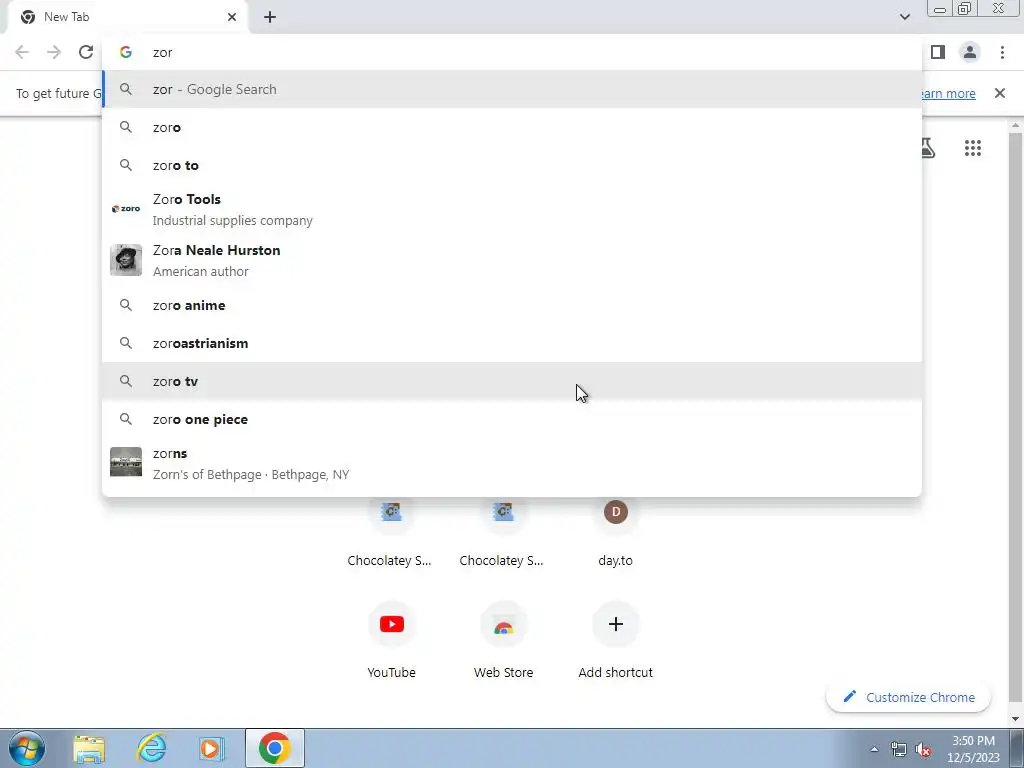The image size is (1024, 768).
Task: Open the Search Labs flask icon
Action: (x=927, y=148)
